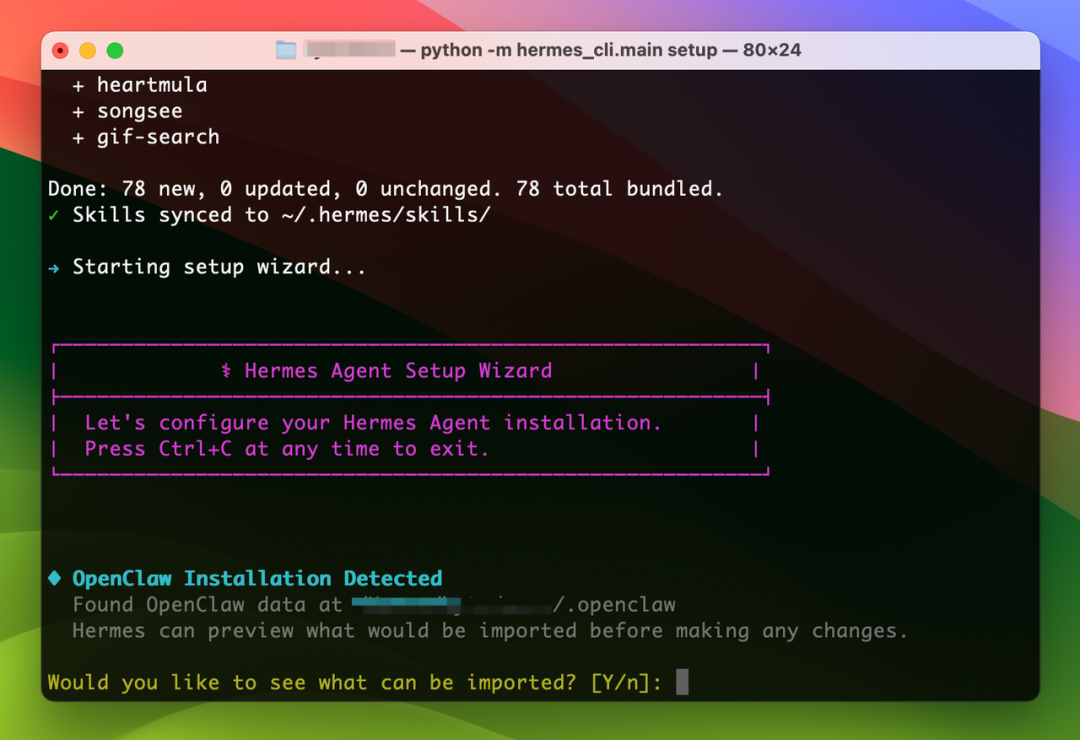The image size is (1080, 740).
Task: Click the 'Starting setup wizard...' text
Action: (219, 267)
